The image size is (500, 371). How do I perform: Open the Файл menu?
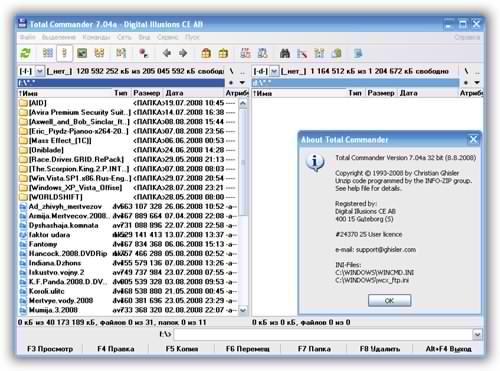[x=27, y=37]
